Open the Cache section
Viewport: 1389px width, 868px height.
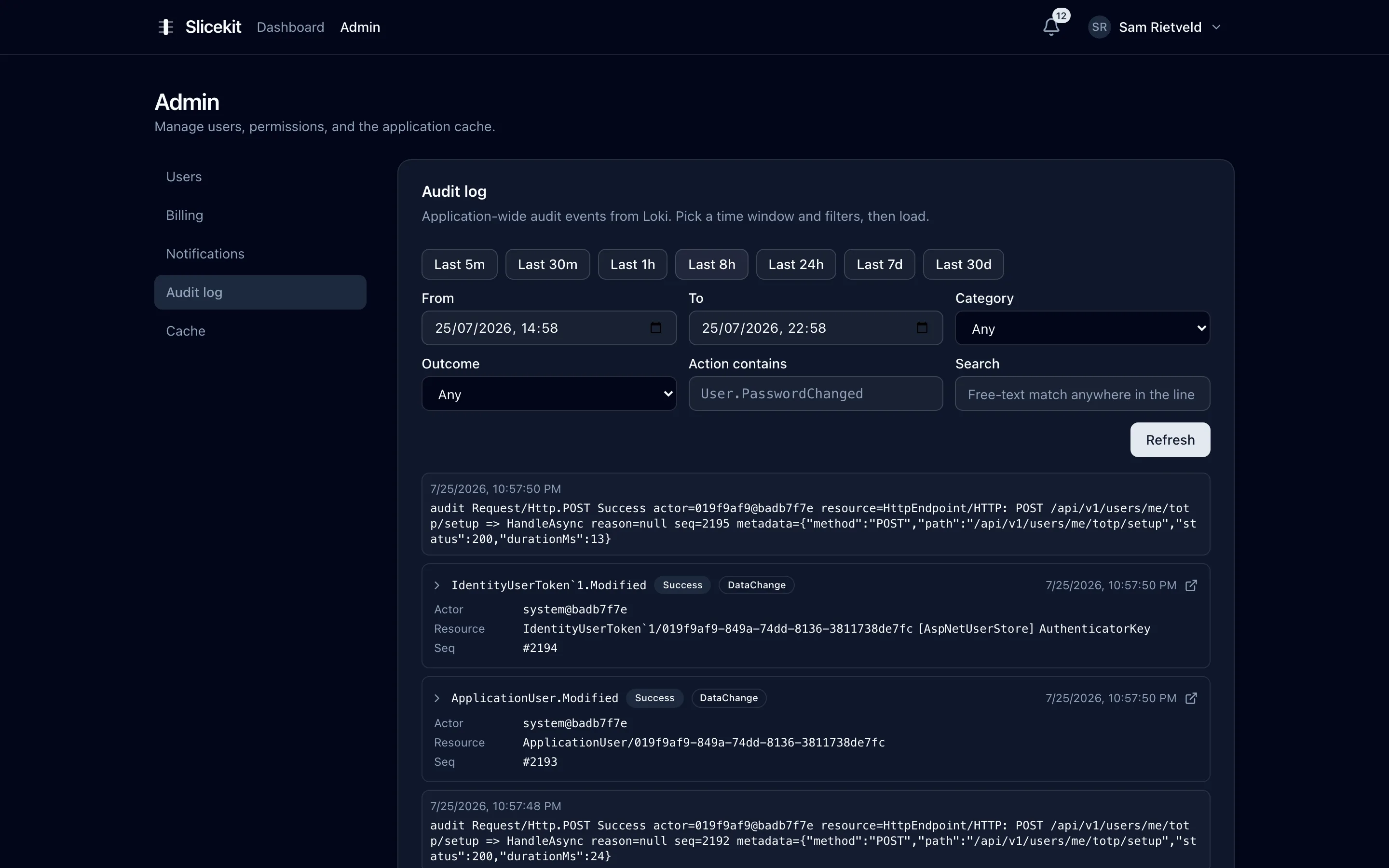[x=260, y=331]
